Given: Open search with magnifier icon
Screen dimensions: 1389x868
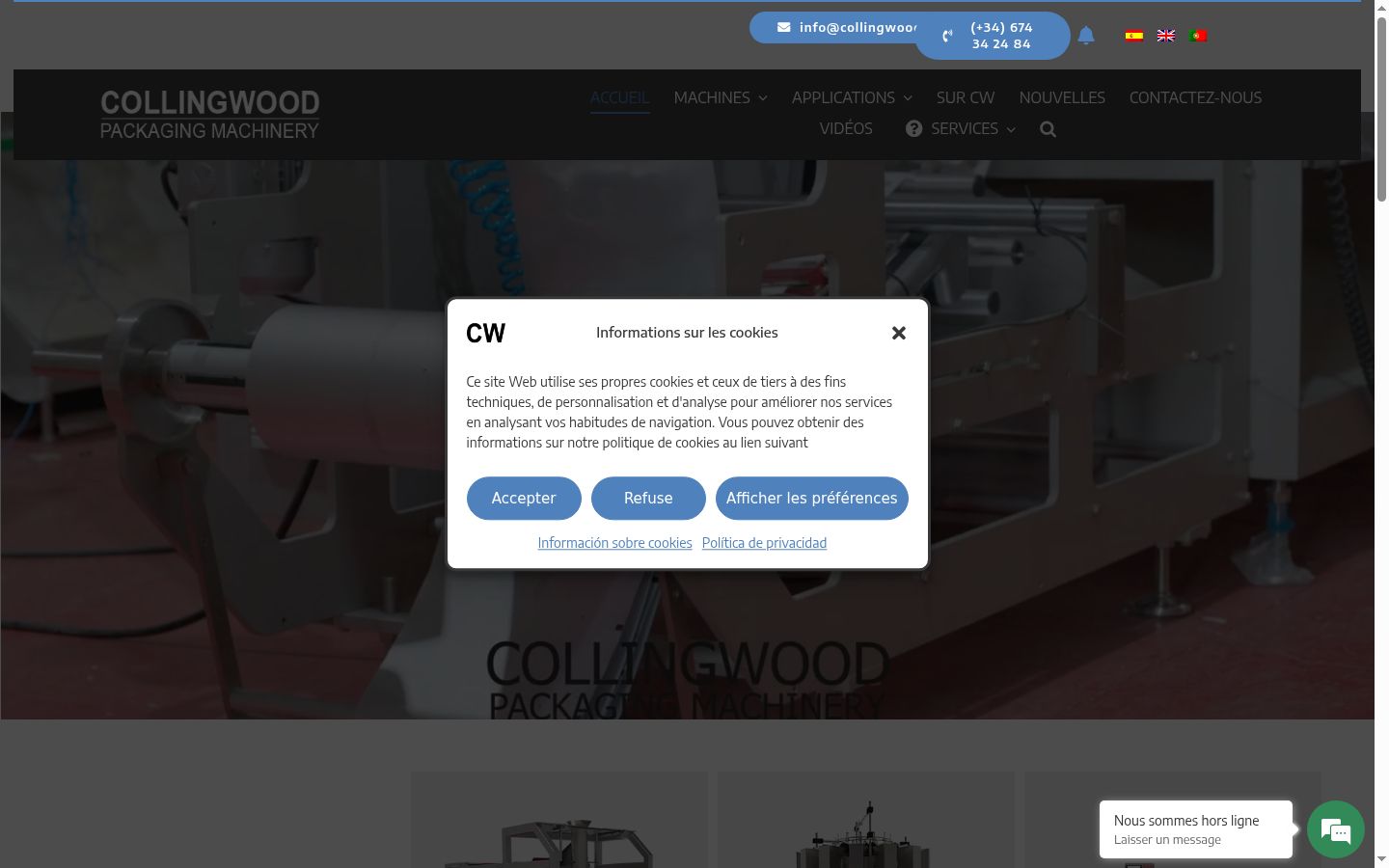Looking at the screenshot, I should click(x=1049, y=129).
